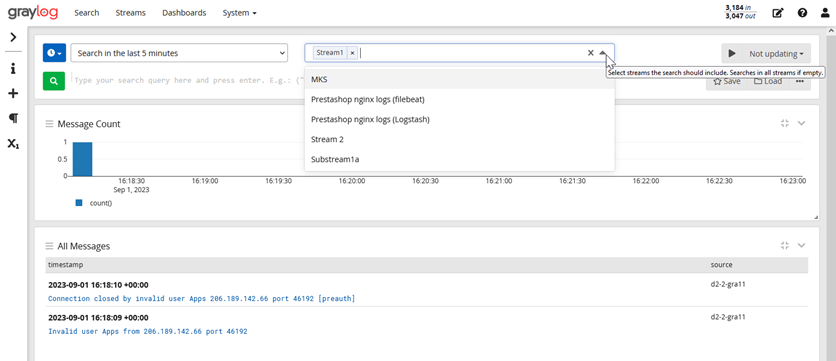Click the blue bar in Message Count chart
This screenshot has width=836, height=361.
coord(83,159)
